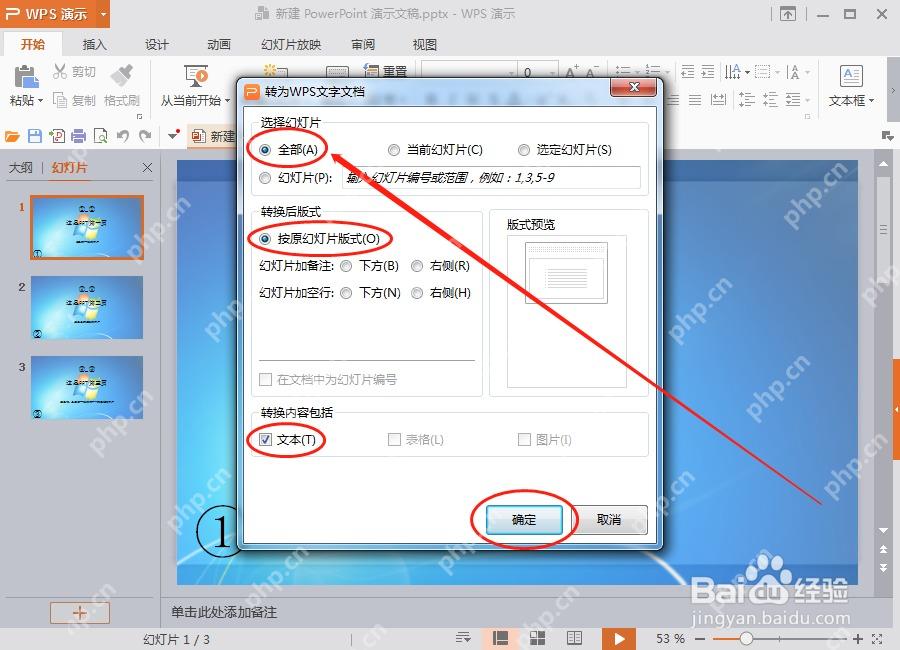This screenshot has height=650, width=900.
Task: Switch to slide sorter view icon
Action: coord(537,638)
